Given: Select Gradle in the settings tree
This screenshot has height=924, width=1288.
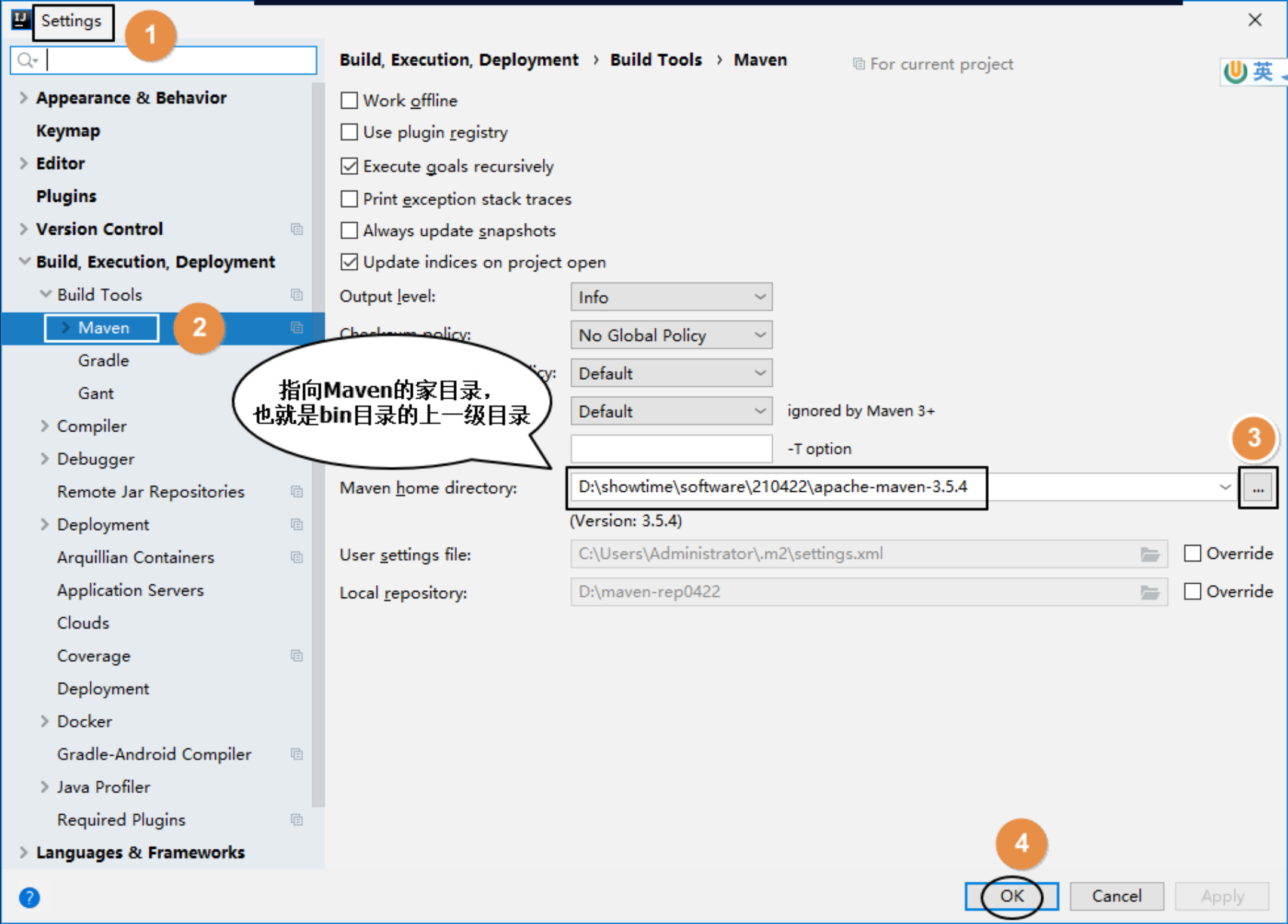Looking at the screenshot, I should click(x=103, y=361).
